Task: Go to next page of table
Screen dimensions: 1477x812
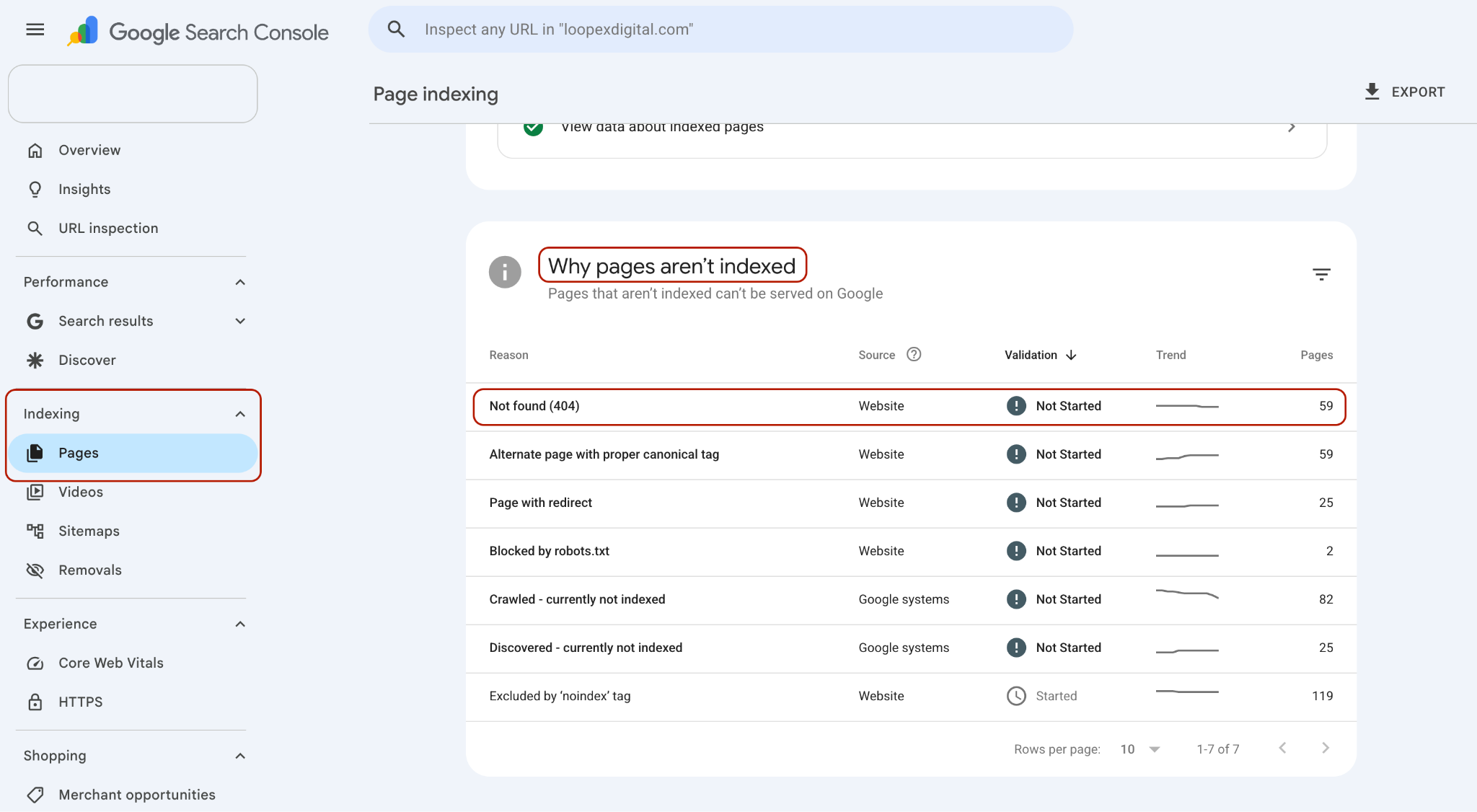Action: (1326, 748)
